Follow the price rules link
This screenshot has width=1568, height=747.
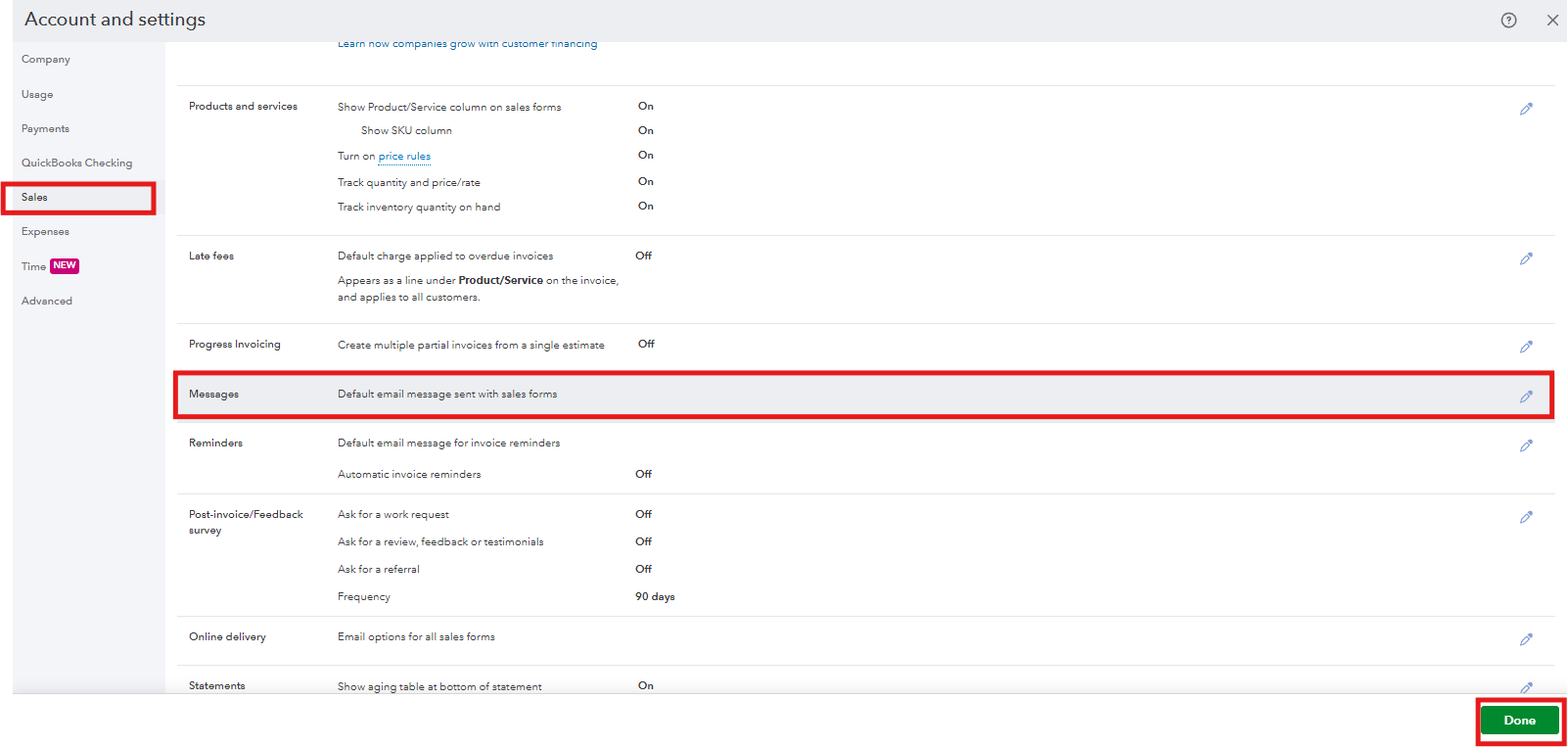(404, 156)
